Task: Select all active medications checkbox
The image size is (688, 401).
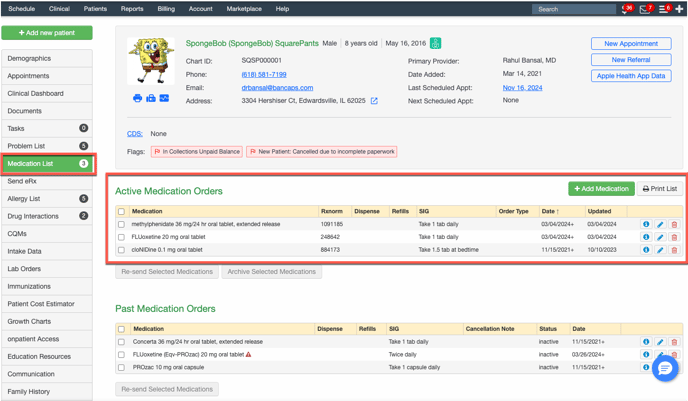Action: (122, 211)
